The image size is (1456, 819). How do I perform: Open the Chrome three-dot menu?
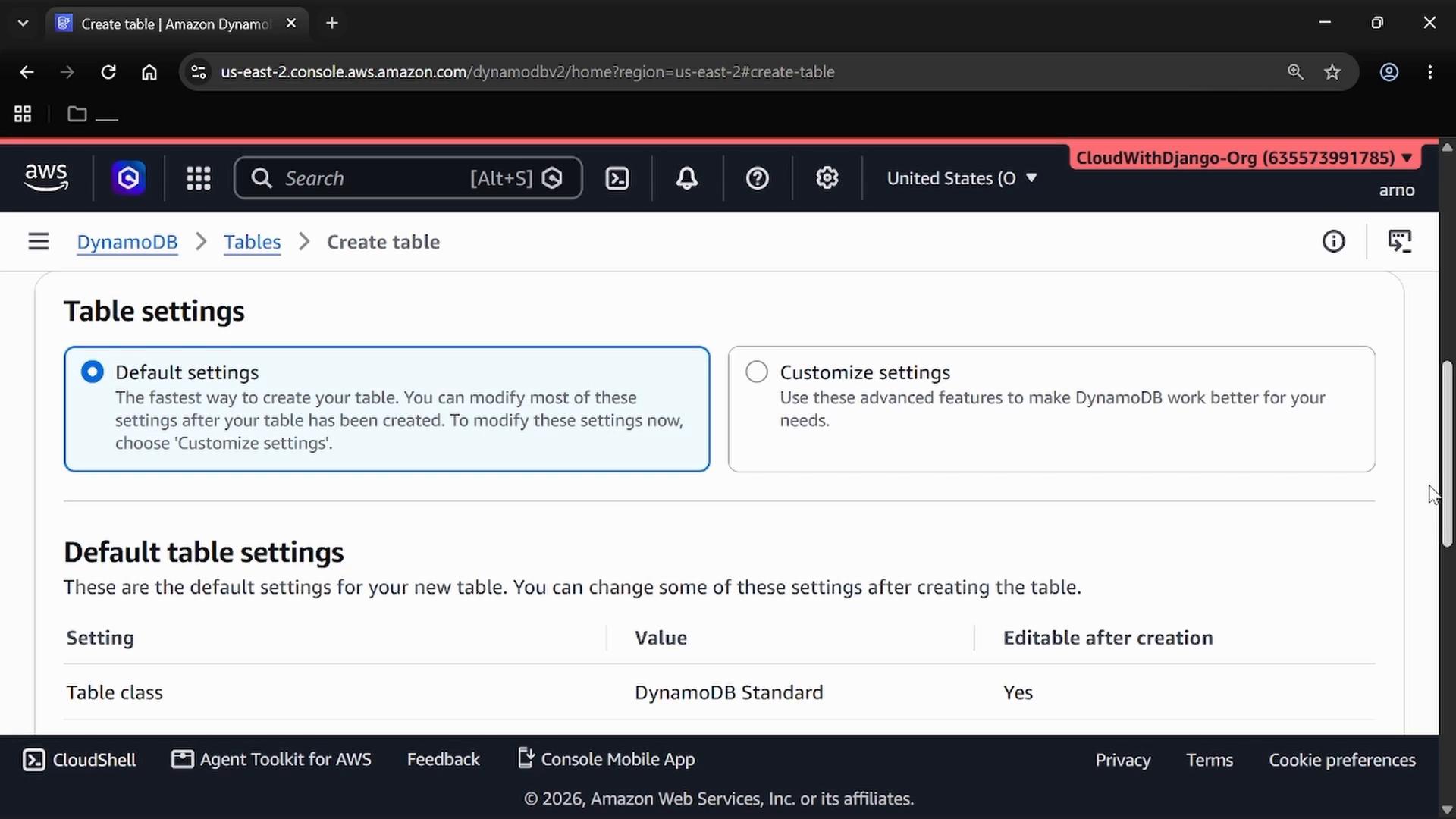1430,72
